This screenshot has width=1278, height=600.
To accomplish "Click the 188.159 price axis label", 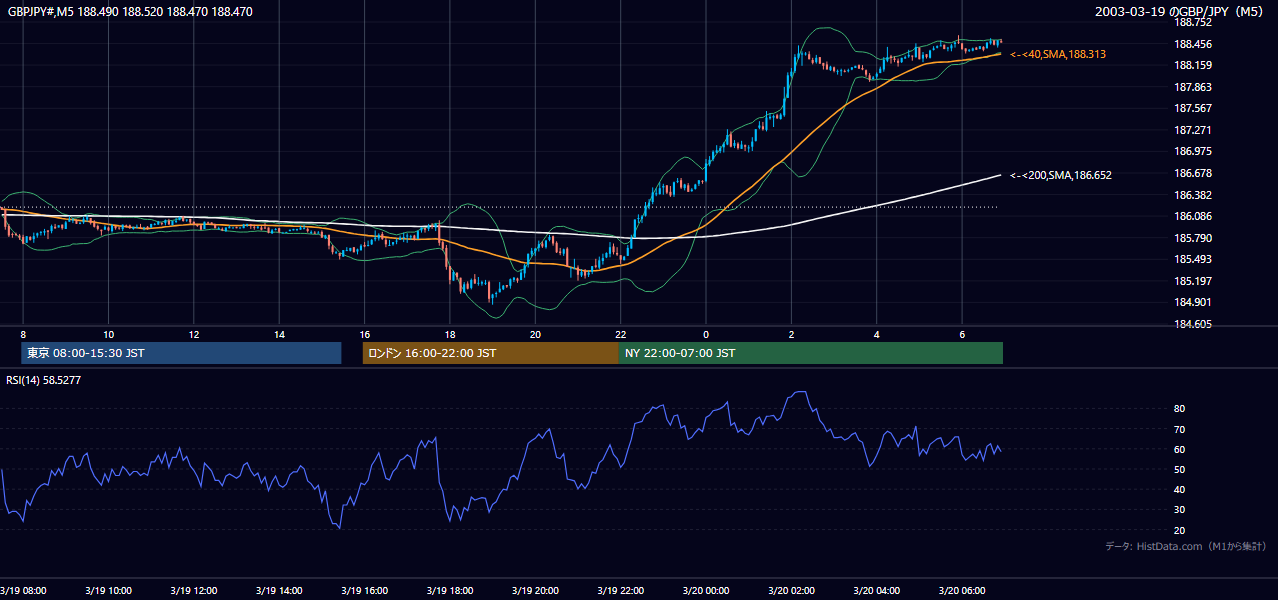I will coord(1193,65).
